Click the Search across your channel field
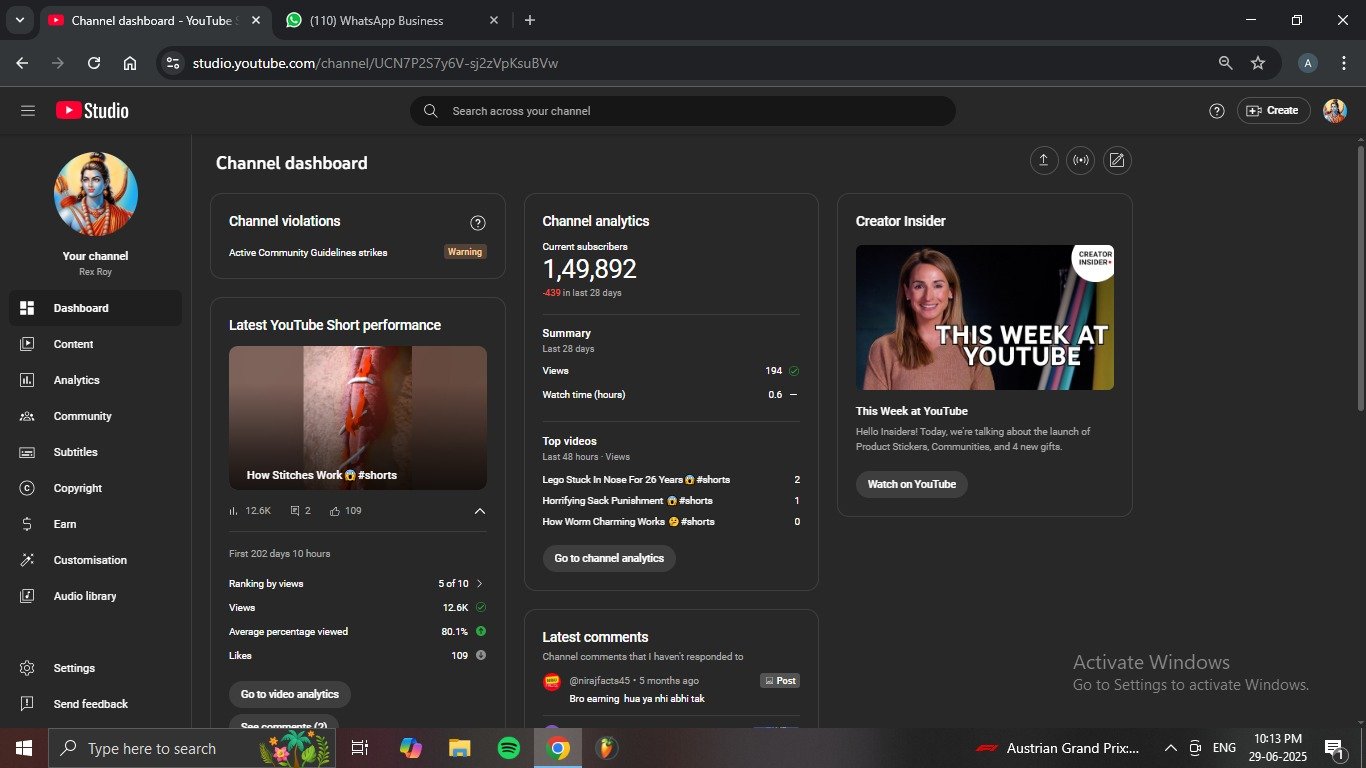 tap(683, 111)
